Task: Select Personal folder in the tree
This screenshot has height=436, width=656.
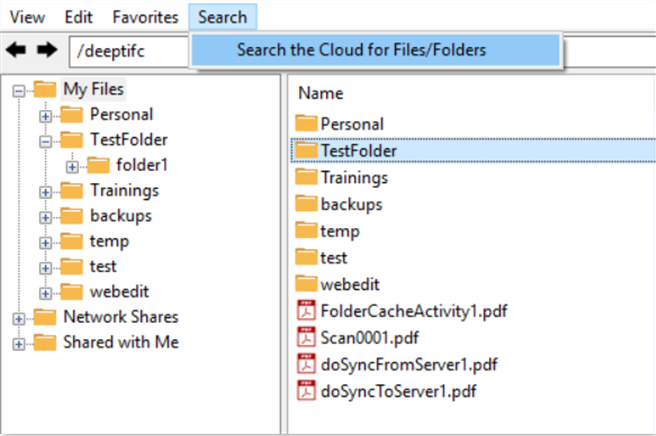Action: pyautogui.click(x=121, y=114)
